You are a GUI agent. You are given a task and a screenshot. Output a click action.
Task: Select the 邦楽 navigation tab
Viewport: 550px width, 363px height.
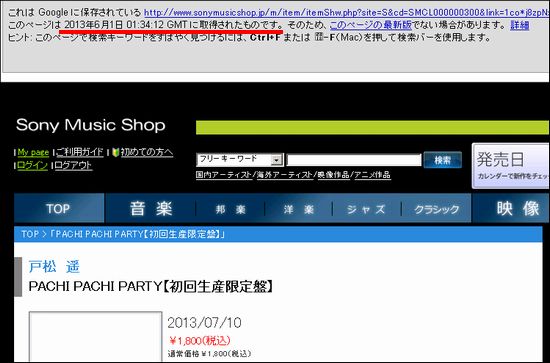click(230, 209)
